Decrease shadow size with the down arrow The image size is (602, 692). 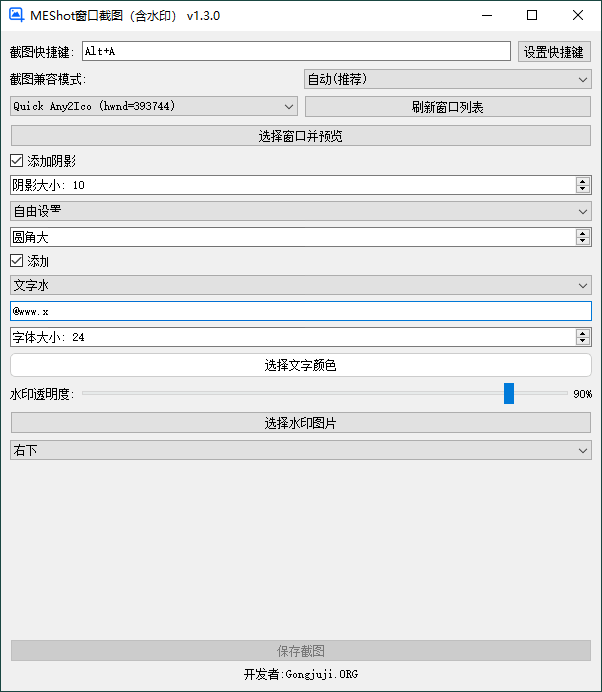tap(582, 189)
